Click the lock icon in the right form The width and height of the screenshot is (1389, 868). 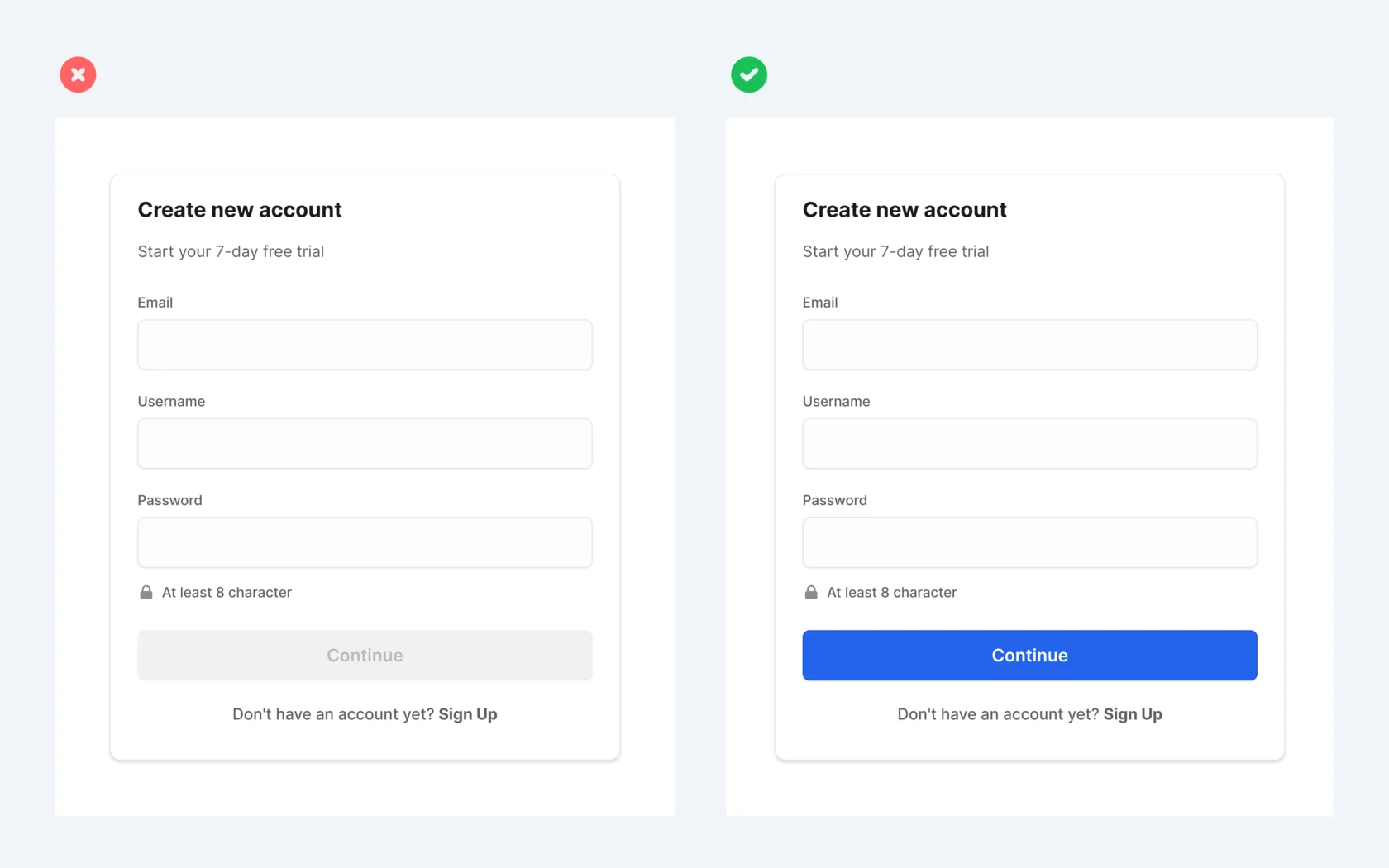(811, 592)
